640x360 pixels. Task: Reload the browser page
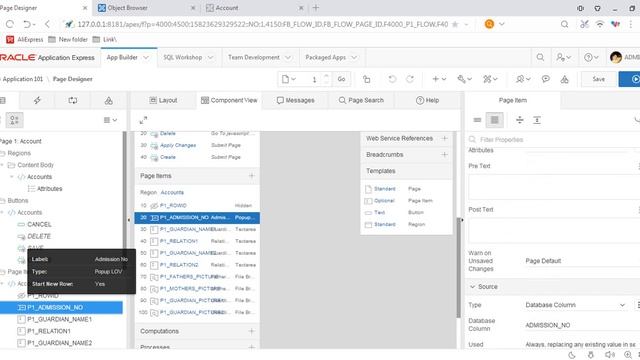10,24
